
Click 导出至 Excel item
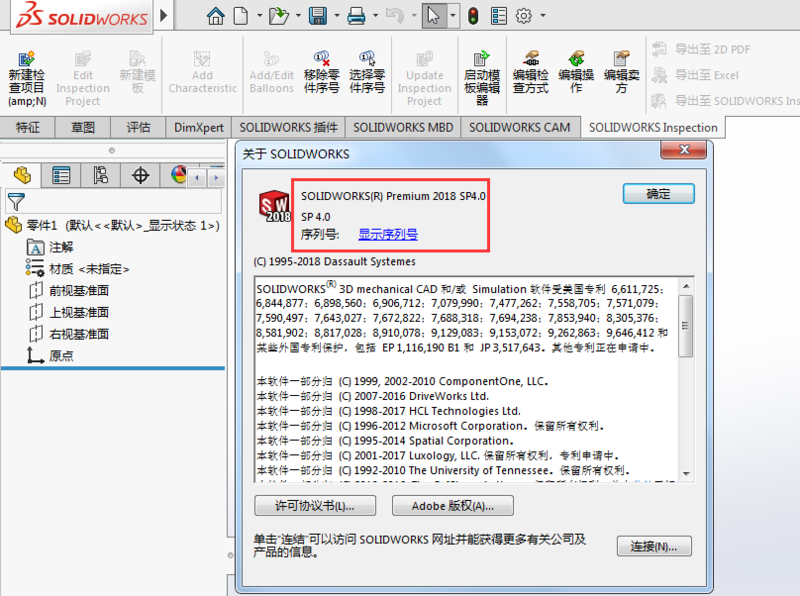point(695,75)
